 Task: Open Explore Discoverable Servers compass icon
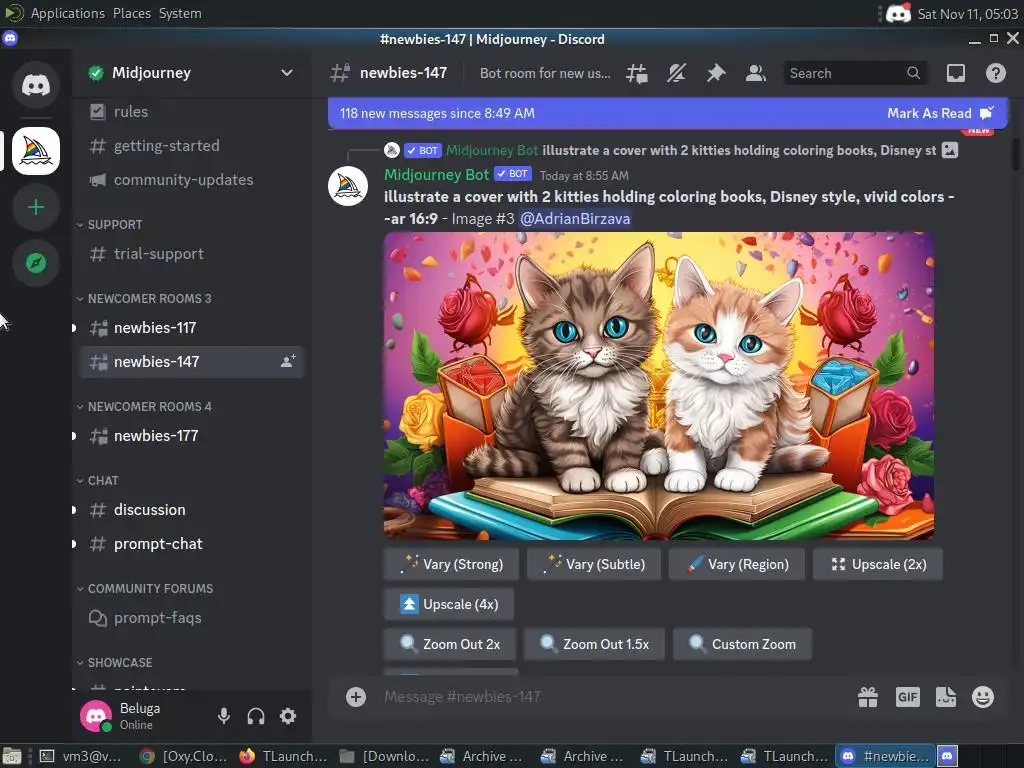36,263
